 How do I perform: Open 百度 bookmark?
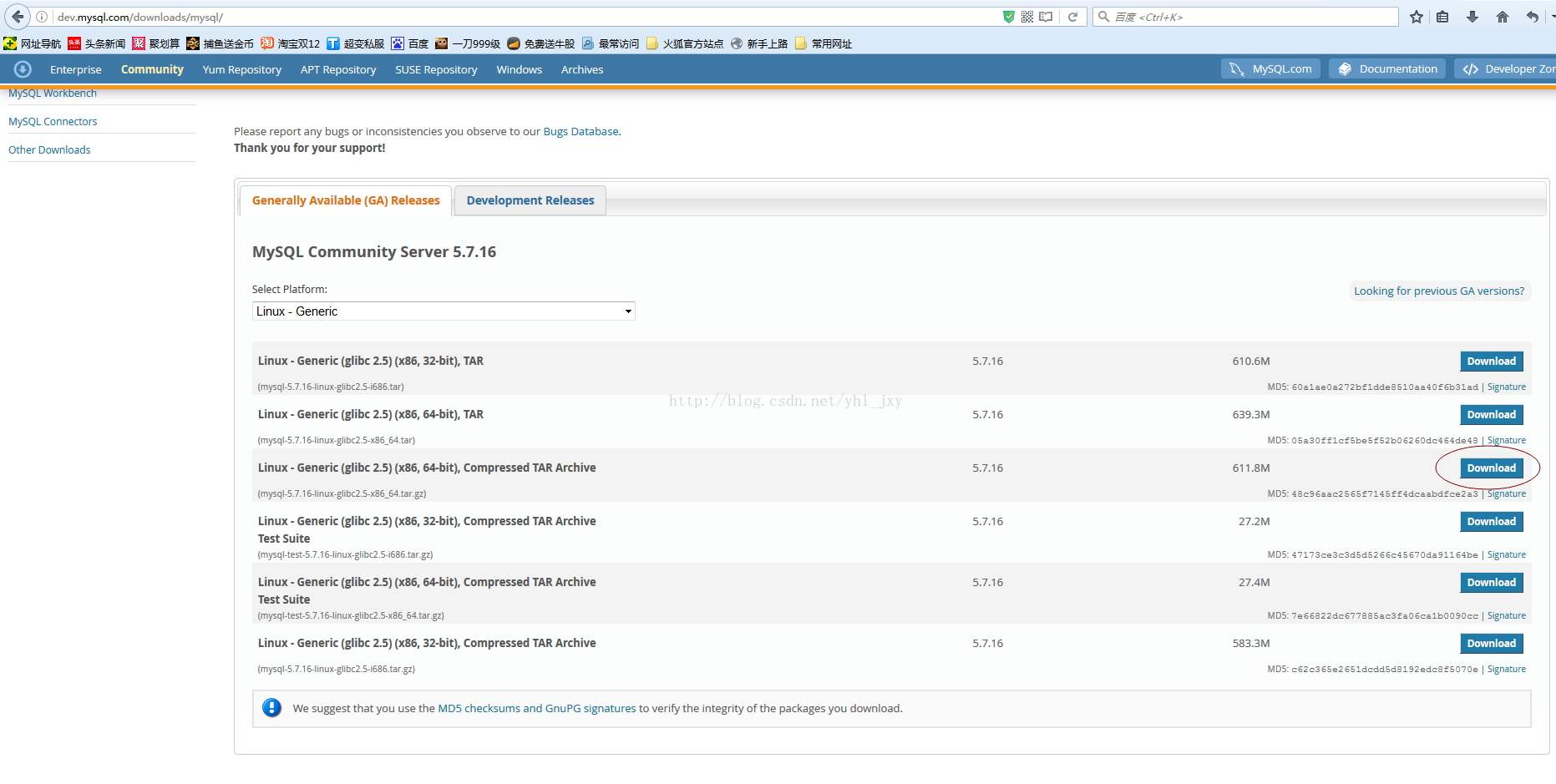(410, 43)
